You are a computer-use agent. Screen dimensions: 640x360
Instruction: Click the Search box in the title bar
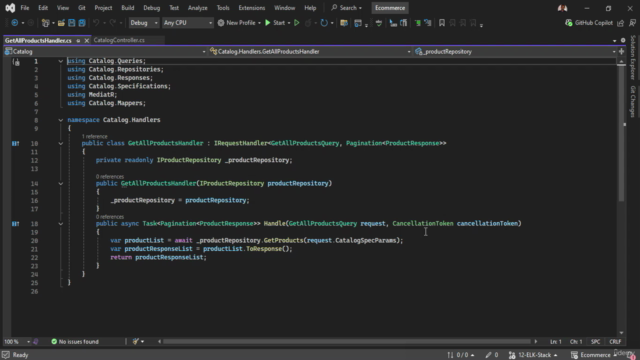click(x=347, y=8)
